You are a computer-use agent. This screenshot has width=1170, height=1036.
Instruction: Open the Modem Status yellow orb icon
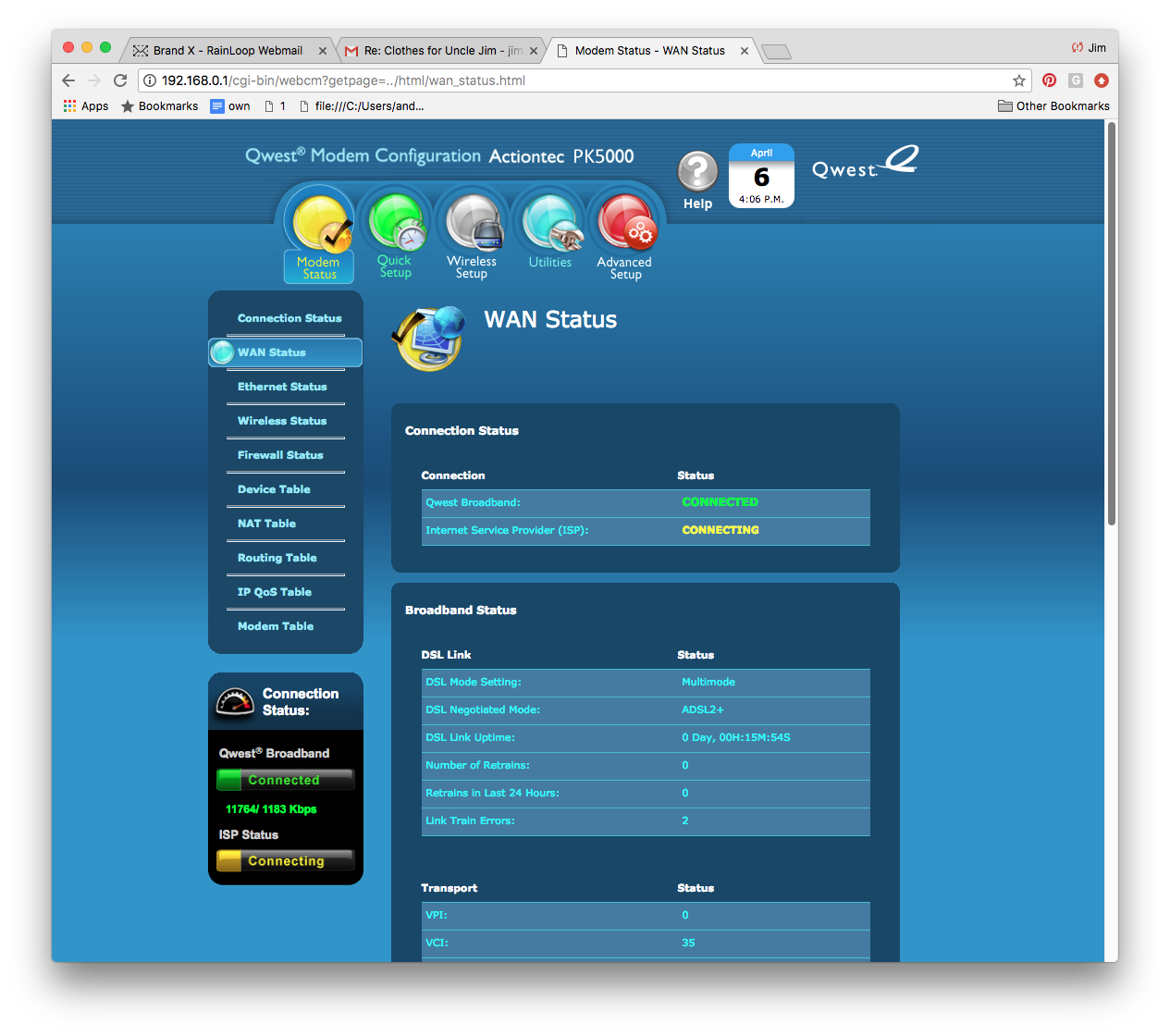(x=319, y=224)
